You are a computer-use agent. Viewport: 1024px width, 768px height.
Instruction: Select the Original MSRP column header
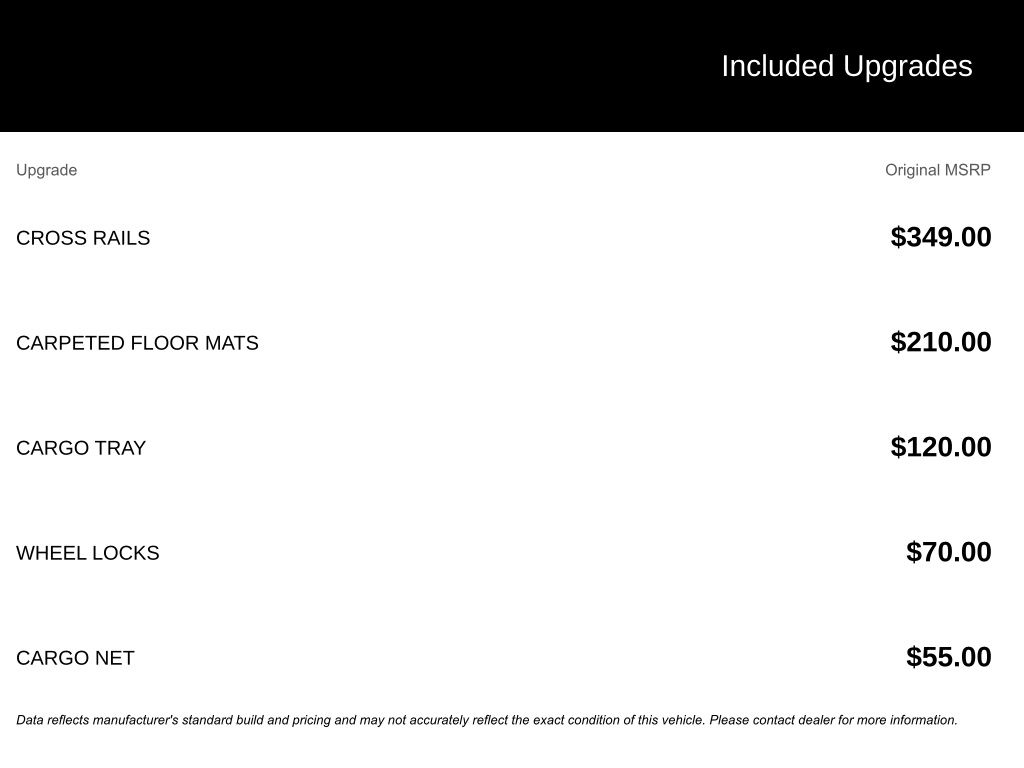[938, 170]
